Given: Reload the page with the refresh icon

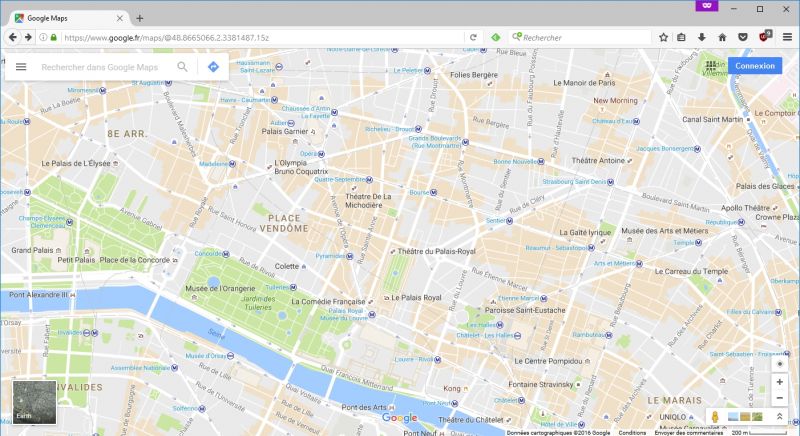Looking at the screenshot, I should (473, 37).
